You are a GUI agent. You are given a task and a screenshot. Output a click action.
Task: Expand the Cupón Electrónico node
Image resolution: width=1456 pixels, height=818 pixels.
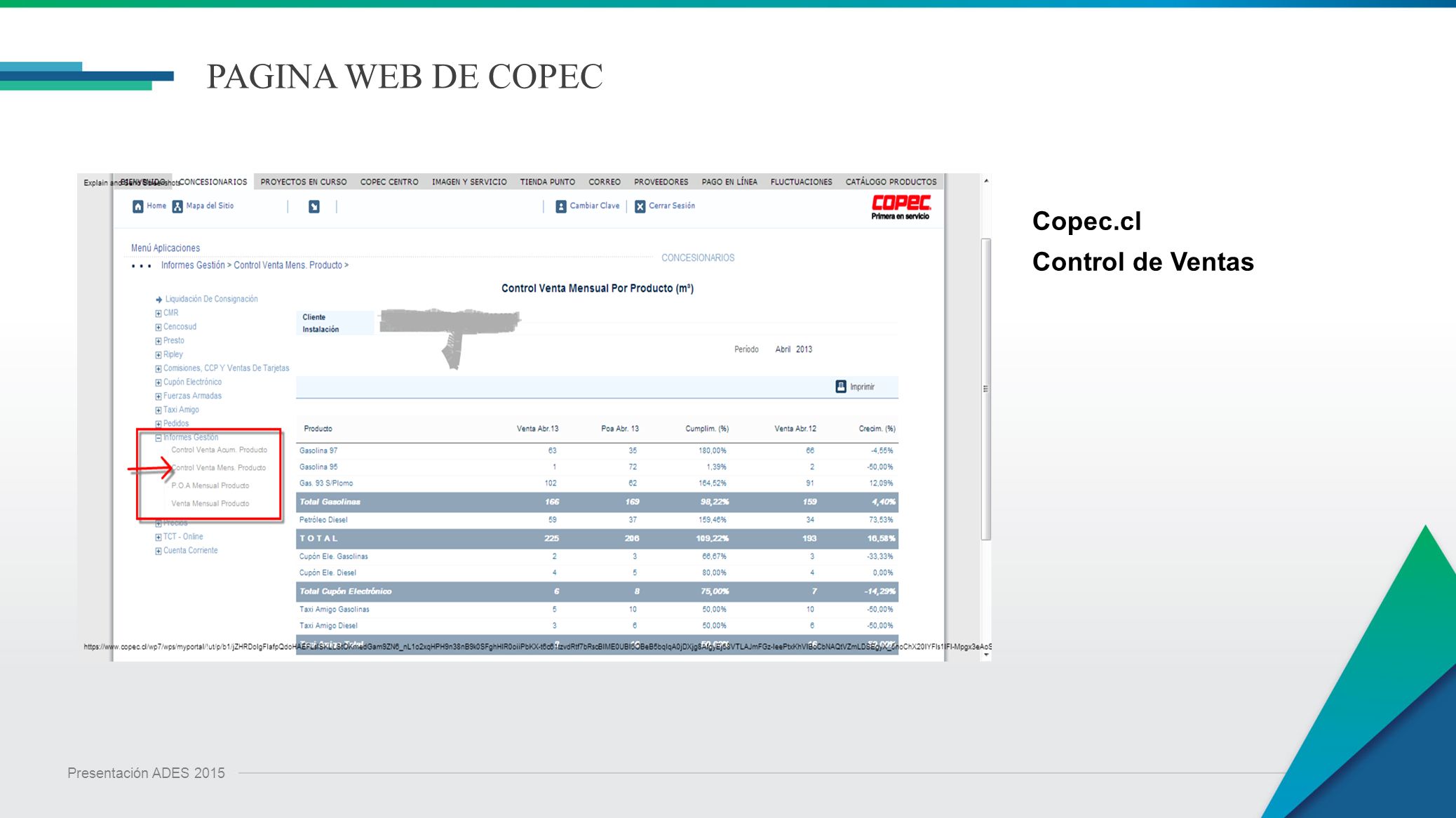click(159, 383)
